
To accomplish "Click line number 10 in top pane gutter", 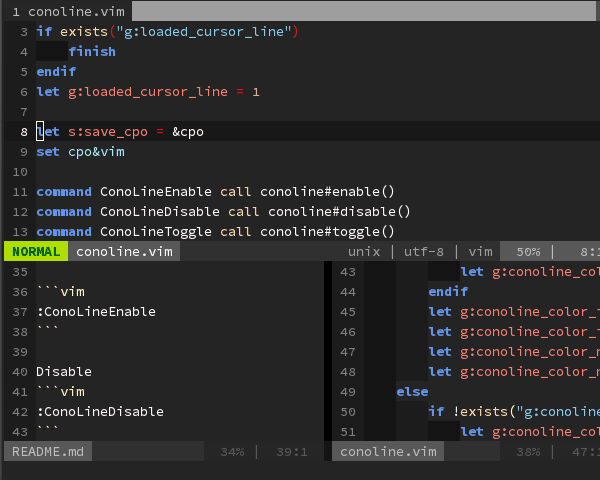I will coord(20,172).
